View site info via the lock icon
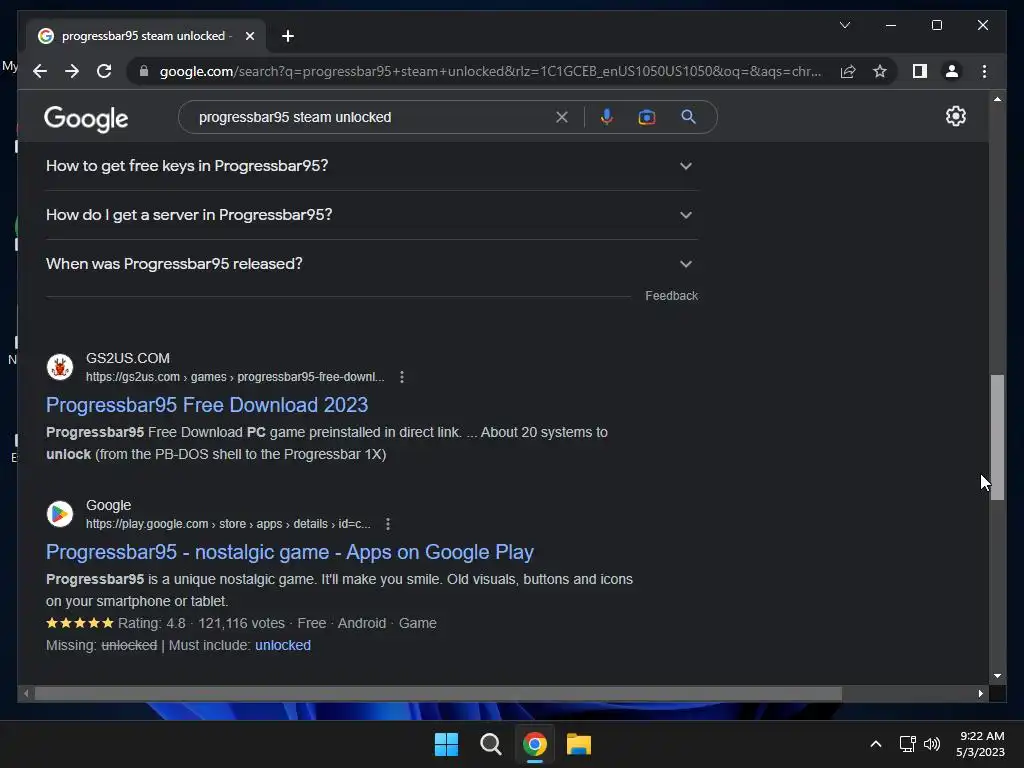This screenshot has width=1024, height=768. pyautogui.click(x=144, y=71)
